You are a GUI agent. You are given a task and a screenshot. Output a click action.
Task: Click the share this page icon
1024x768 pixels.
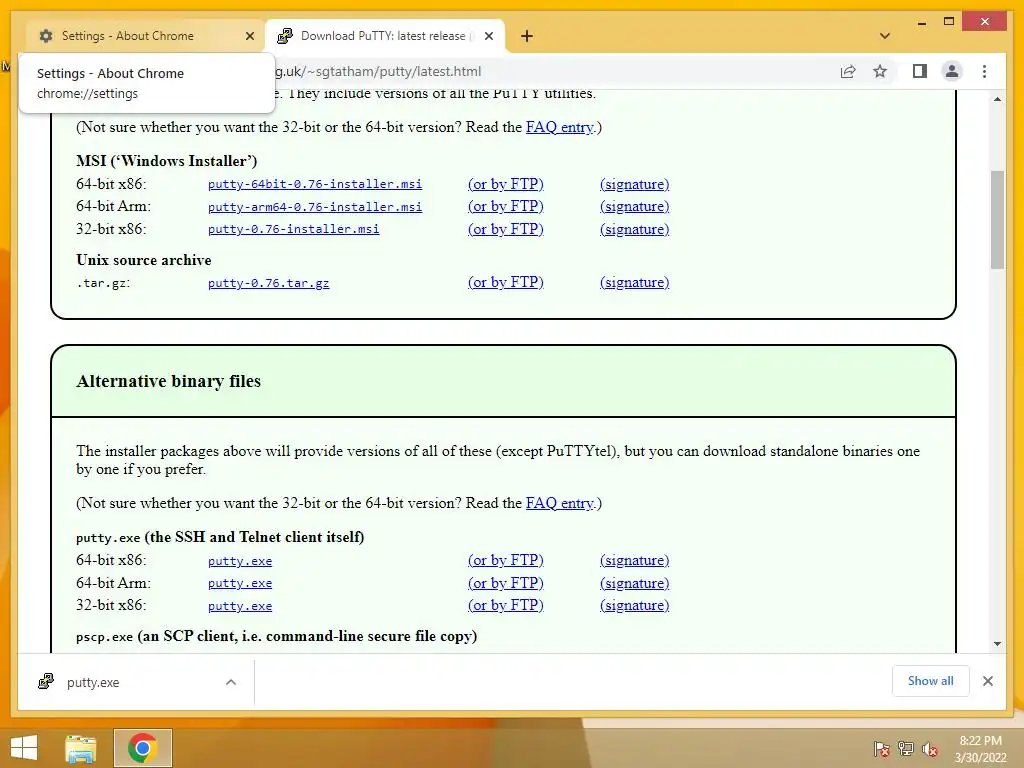point(848,71)
